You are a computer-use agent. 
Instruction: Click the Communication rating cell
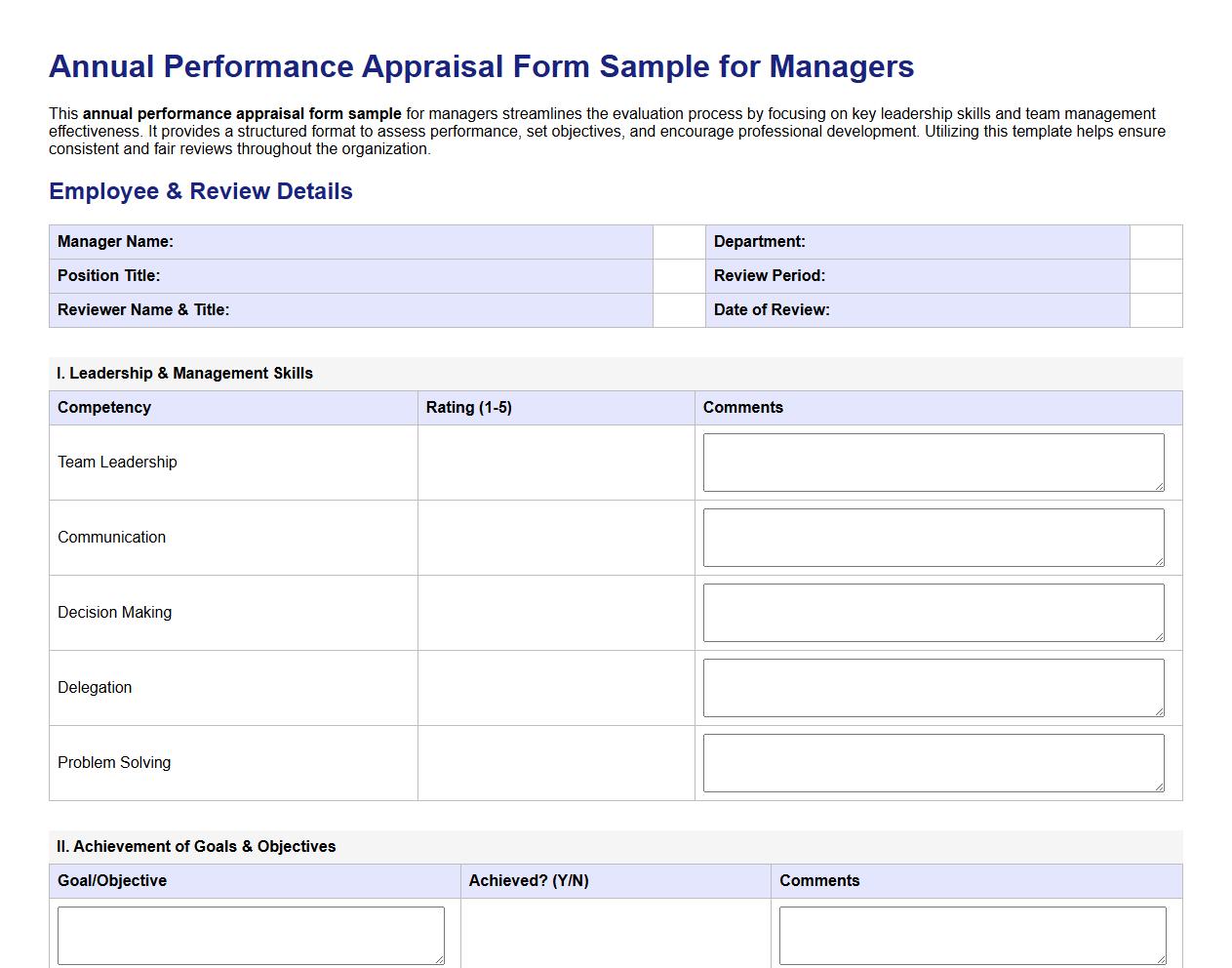[x=556, y=537]
